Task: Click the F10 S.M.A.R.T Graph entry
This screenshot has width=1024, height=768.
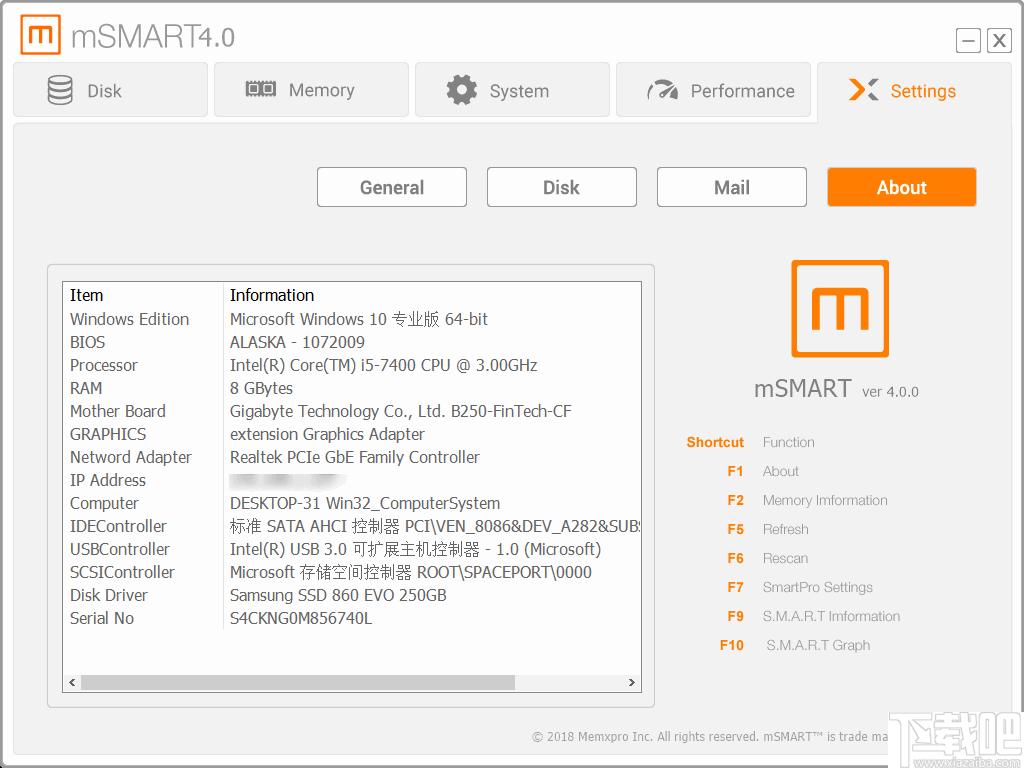Action: 795,645
